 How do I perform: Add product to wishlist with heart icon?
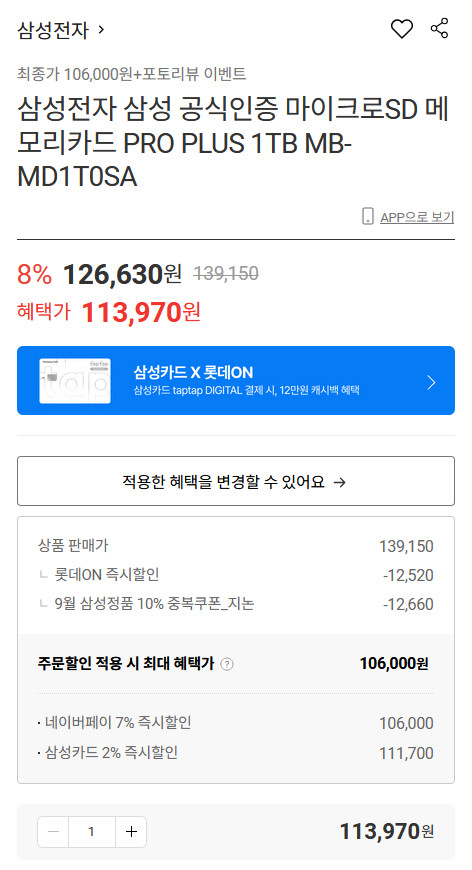tap(402, 29)
